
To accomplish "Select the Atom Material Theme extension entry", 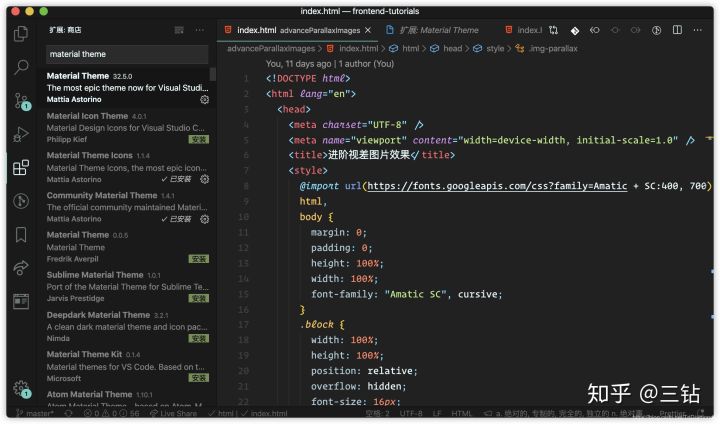I will (x=127, y=399).
